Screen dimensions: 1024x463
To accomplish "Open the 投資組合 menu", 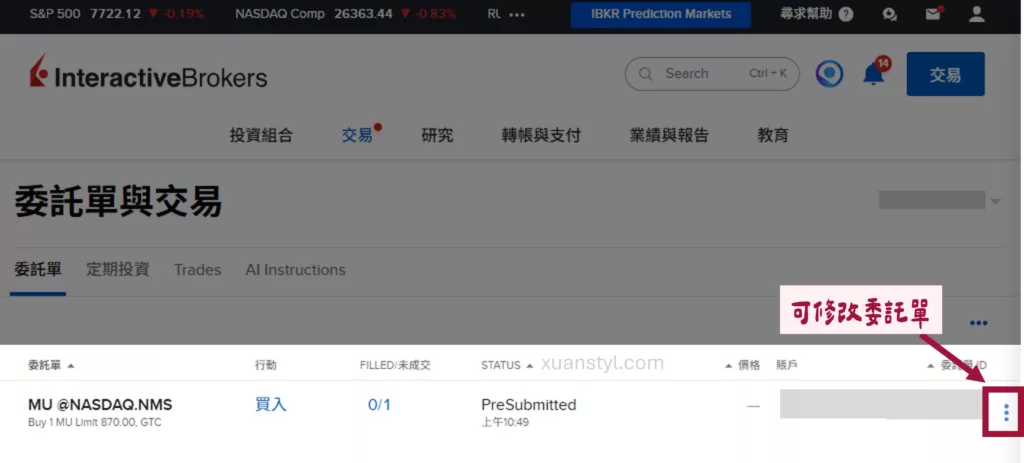I will click(261, 135).
